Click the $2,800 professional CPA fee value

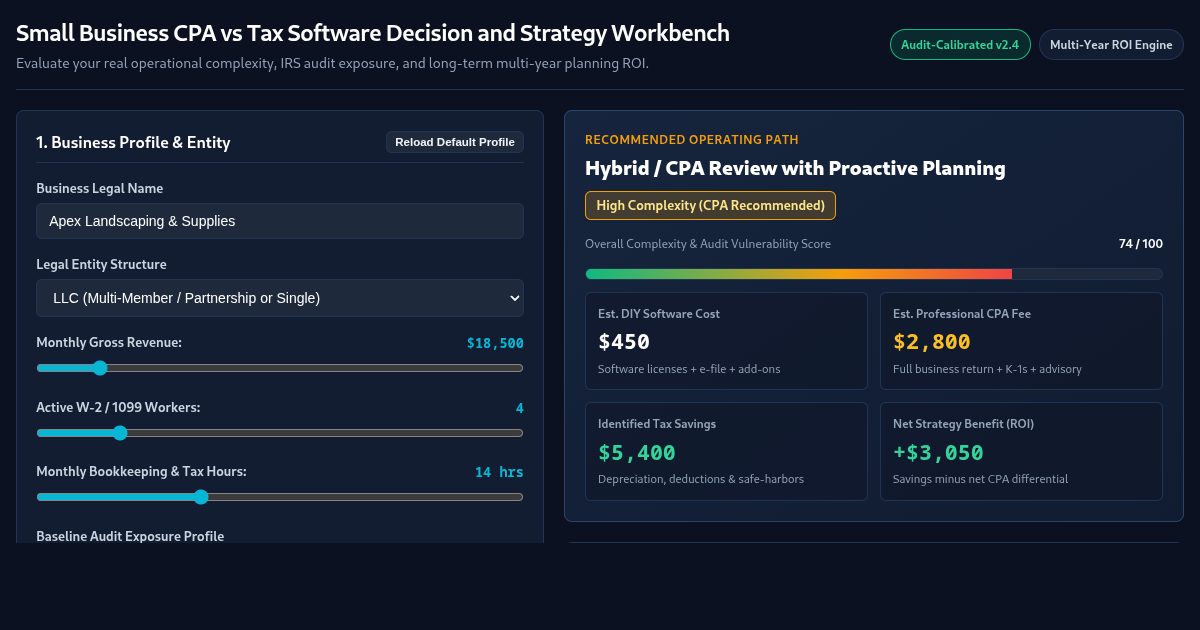click(x=932, y=342)
